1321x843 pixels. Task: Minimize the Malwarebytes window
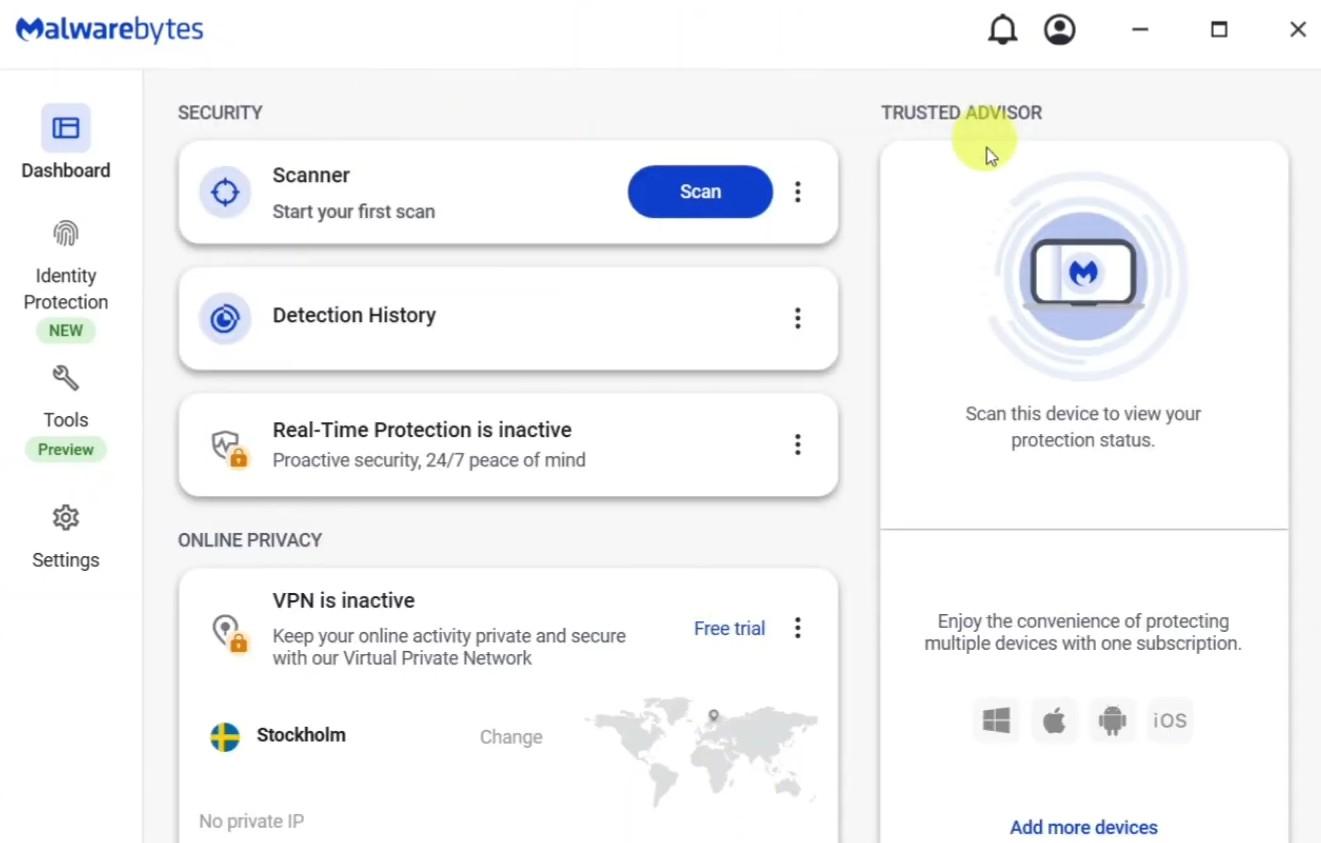(x=1140, y=30)
